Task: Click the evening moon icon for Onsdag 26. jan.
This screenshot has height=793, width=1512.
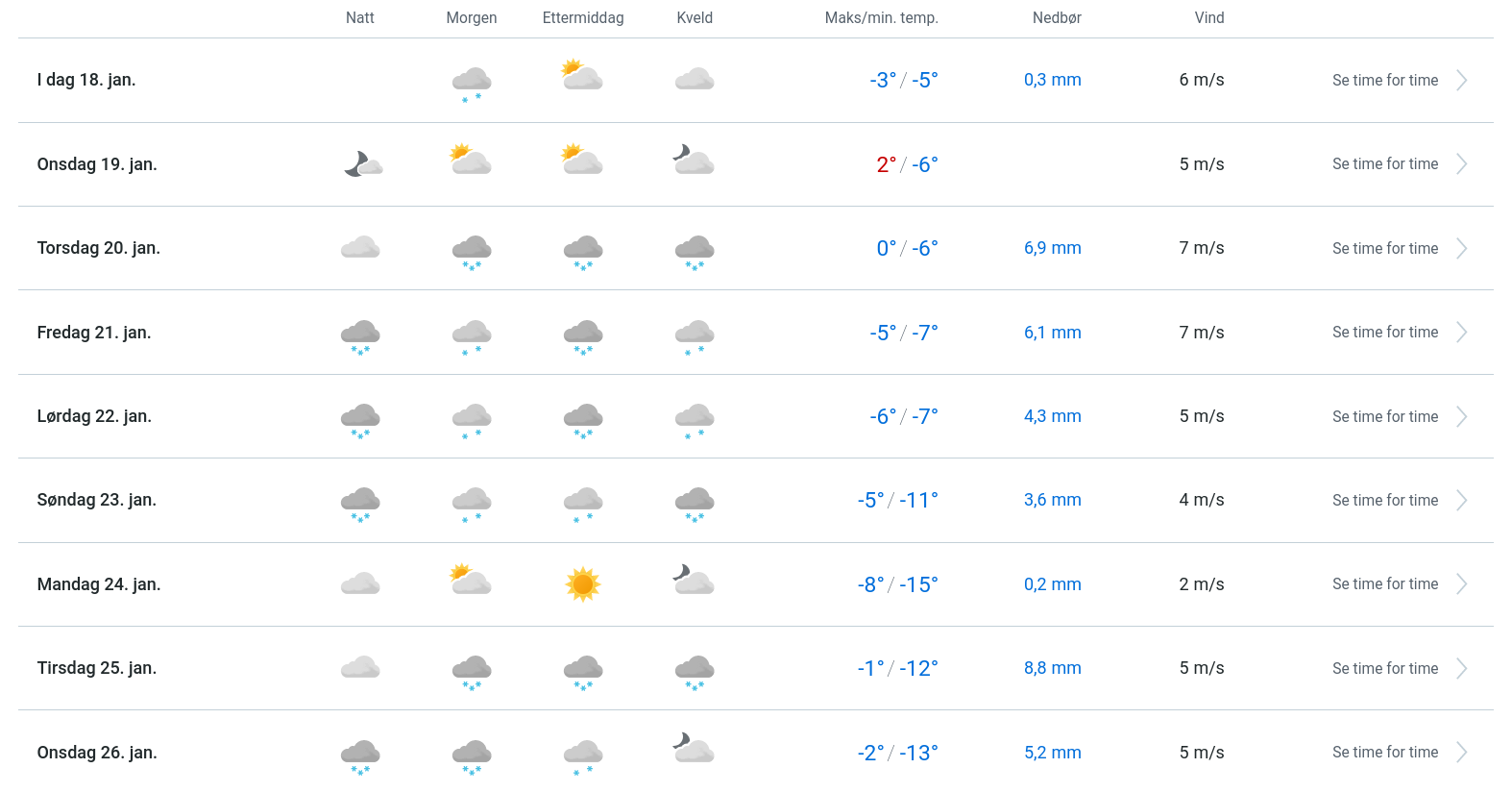Action: (694, 748)
